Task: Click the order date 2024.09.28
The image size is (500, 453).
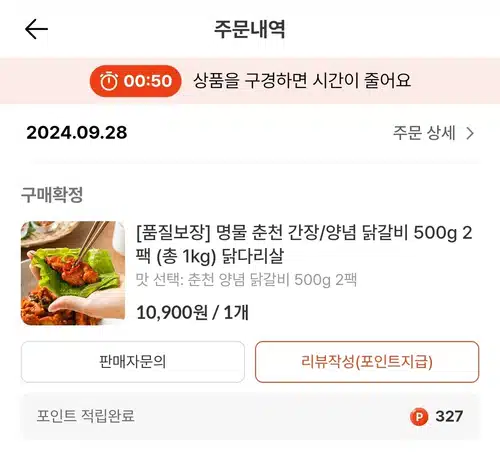Action: (x=77, y=133)
